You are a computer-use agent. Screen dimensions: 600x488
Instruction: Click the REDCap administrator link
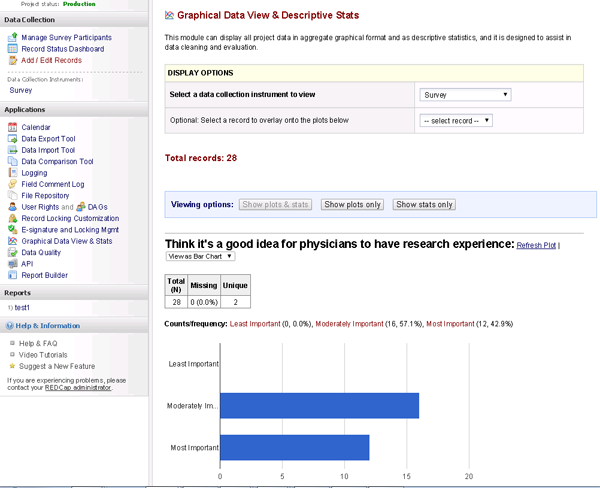(78, 387)
